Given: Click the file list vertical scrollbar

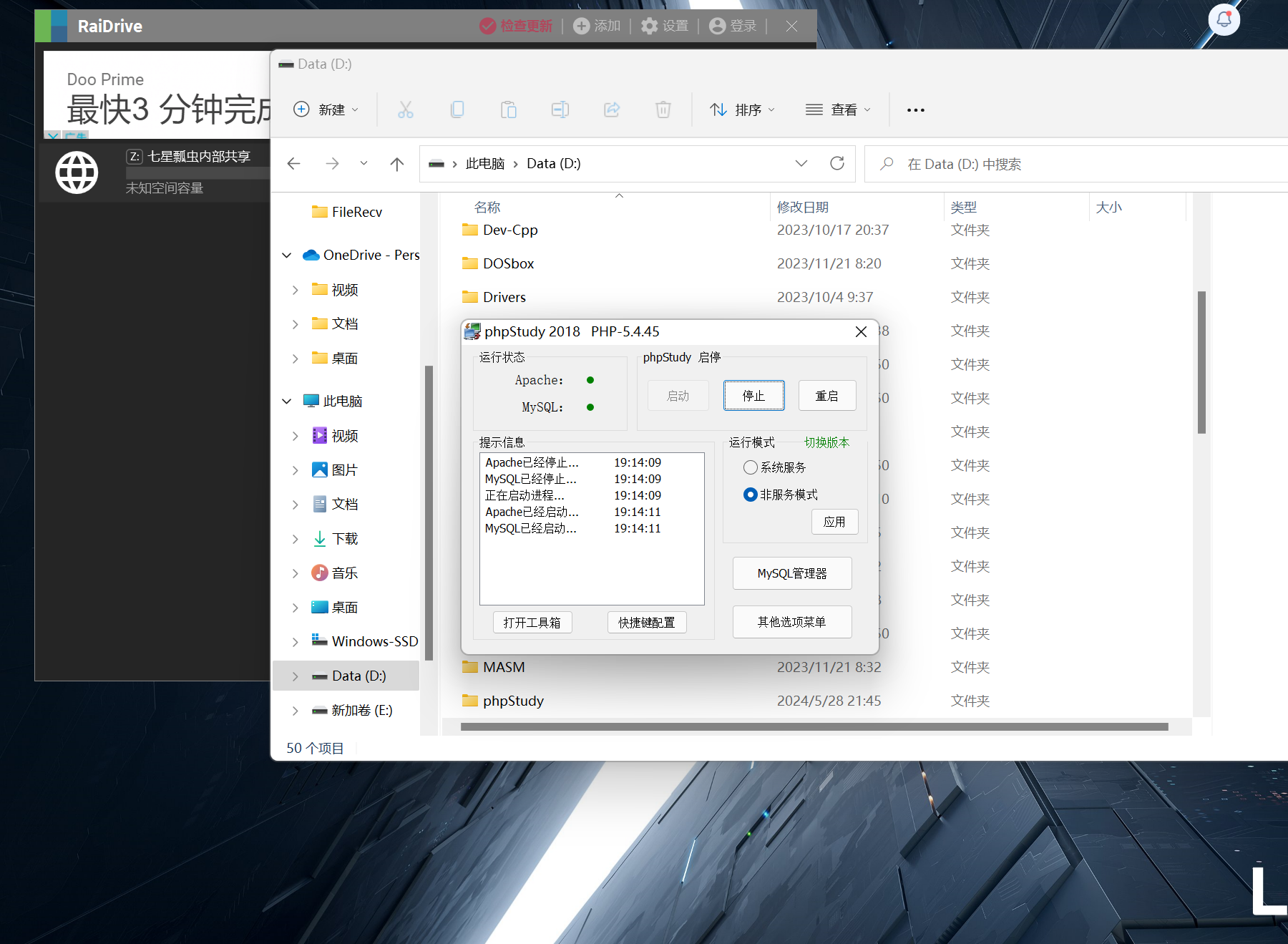Looking at the screenshot, I should click(x=1201, y=362).
